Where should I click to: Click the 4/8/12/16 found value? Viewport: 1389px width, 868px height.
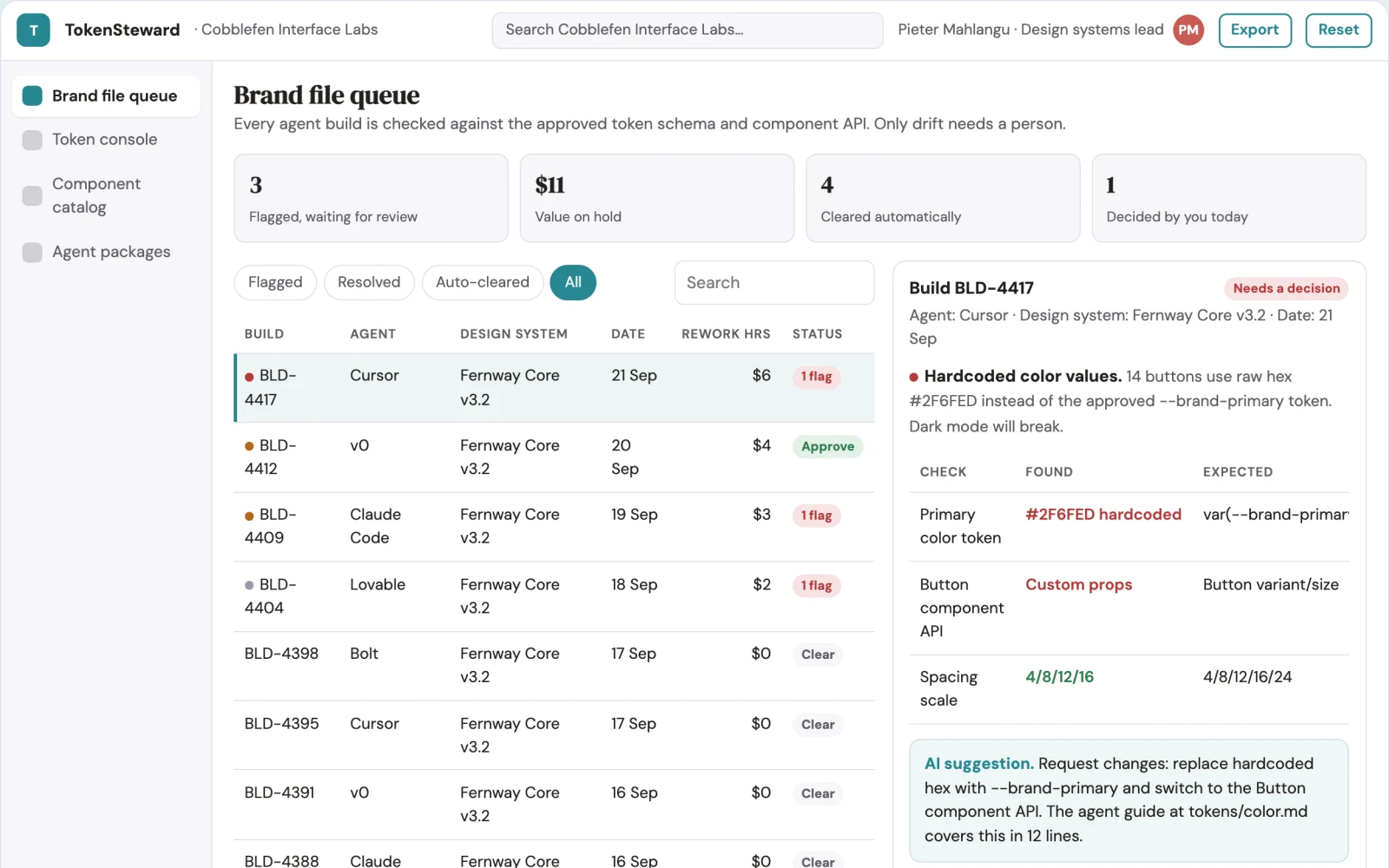coord(1059,677)
